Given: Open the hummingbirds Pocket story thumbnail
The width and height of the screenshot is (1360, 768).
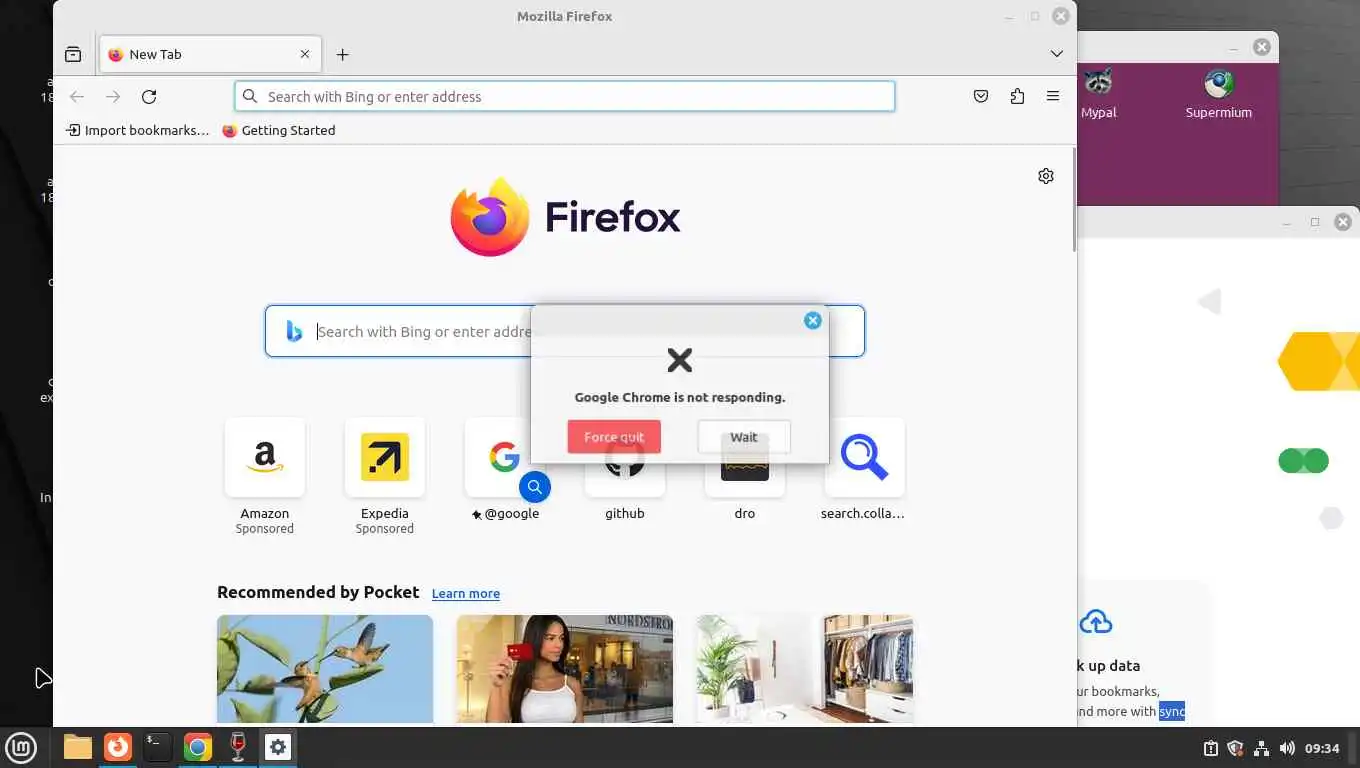Looking at the screenshot, I should coord(325,669).
